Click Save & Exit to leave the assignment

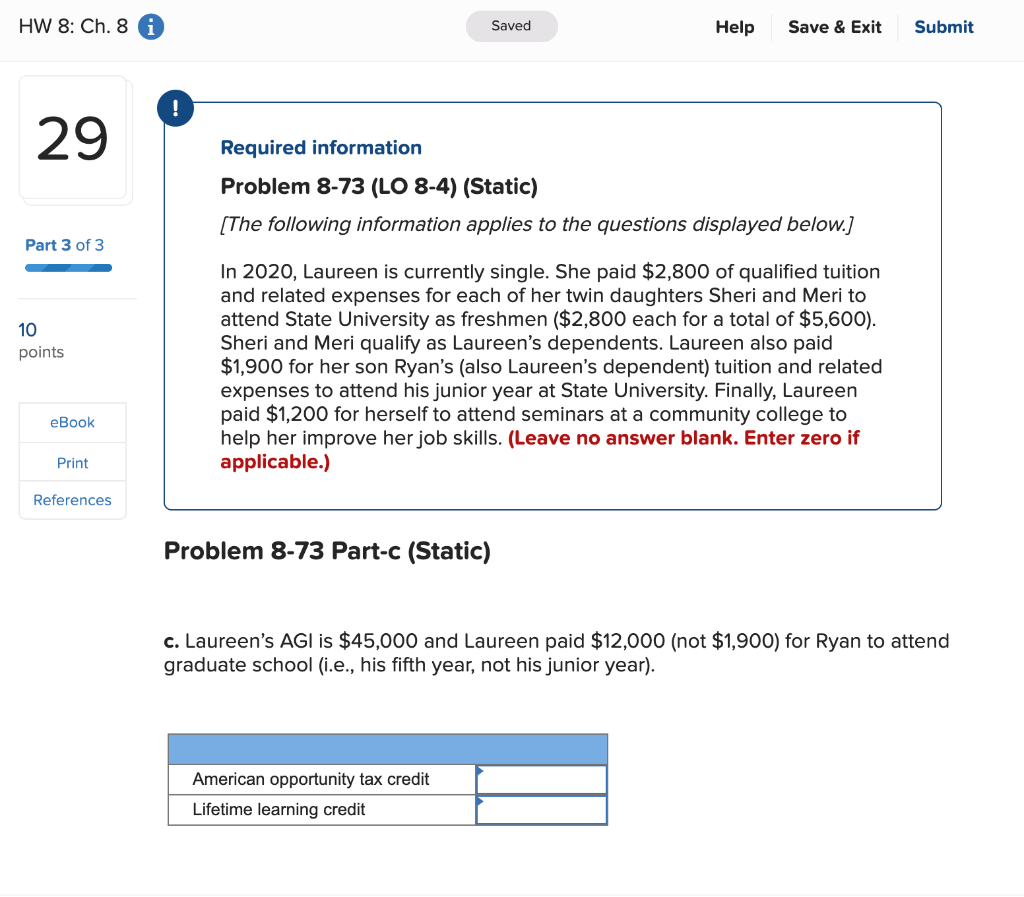pos(835,27)
